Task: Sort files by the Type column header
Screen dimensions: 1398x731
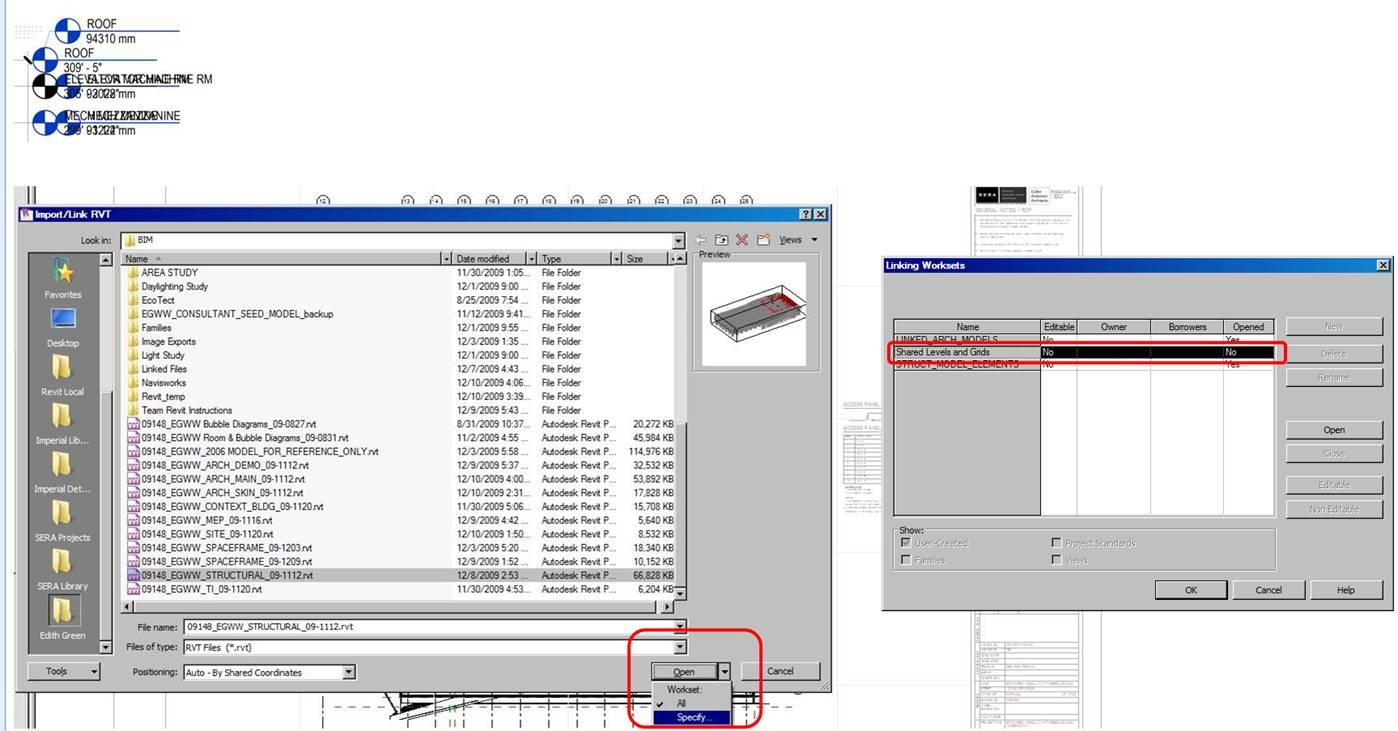Action: (575, 259)
